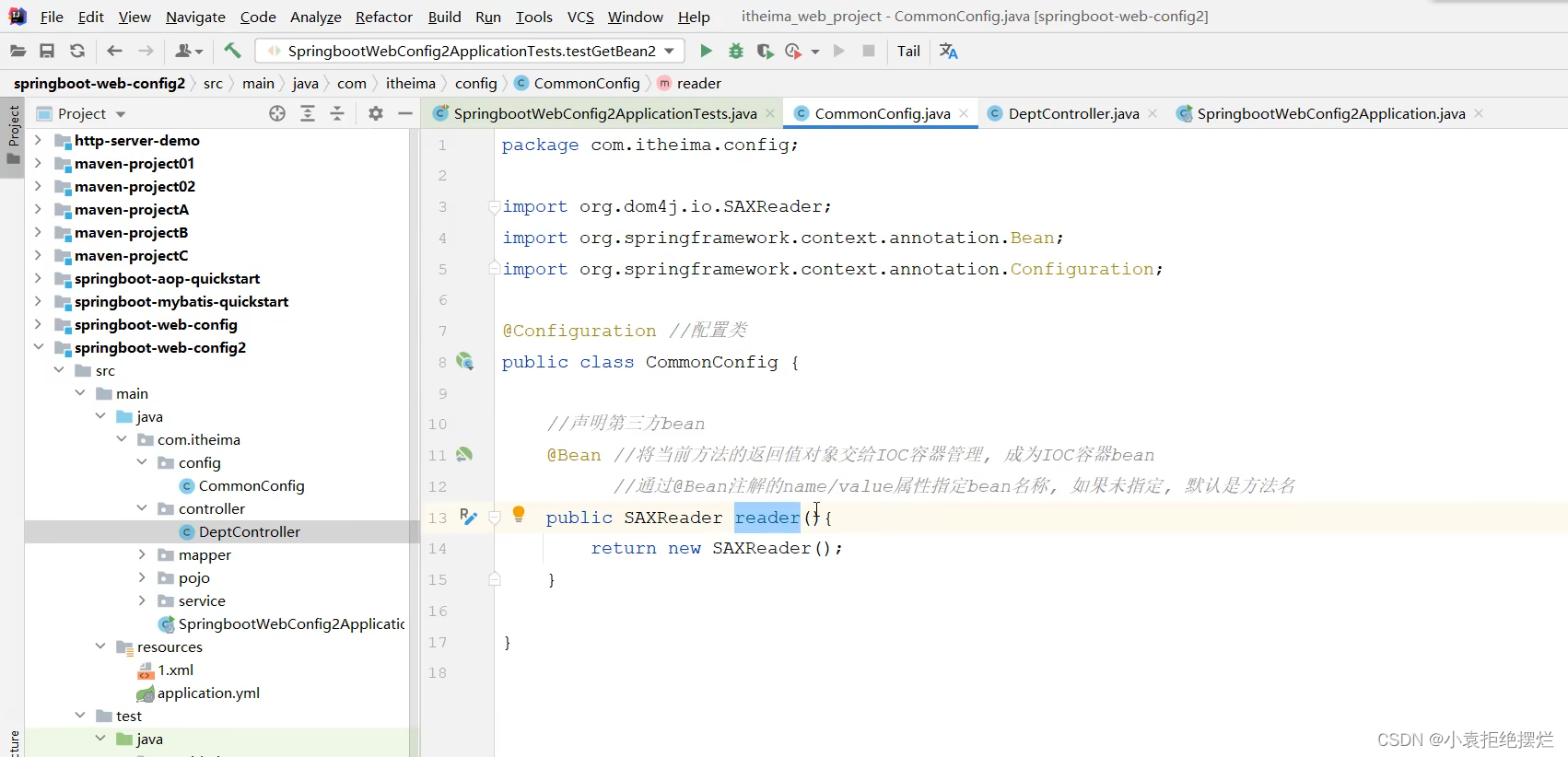Open project folder icon in toolbar
This screenshot has width=1568, height=757.
tap(18, 51)
